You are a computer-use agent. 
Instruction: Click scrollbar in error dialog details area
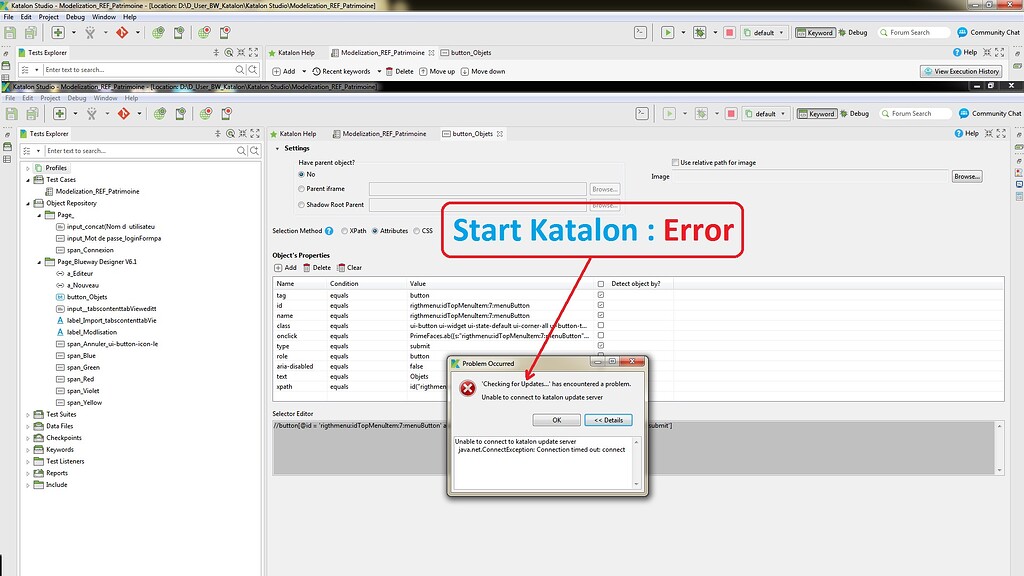637,463
